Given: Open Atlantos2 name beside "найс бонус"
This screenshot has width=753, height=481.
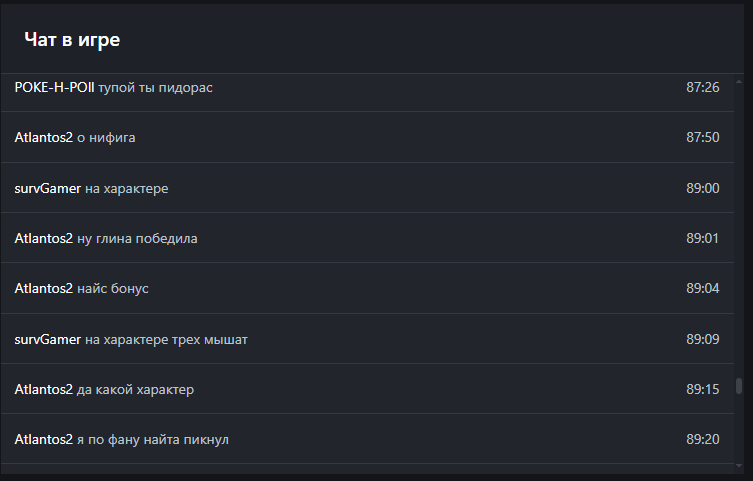Looking at the screenshot, I should coord(44,289).
